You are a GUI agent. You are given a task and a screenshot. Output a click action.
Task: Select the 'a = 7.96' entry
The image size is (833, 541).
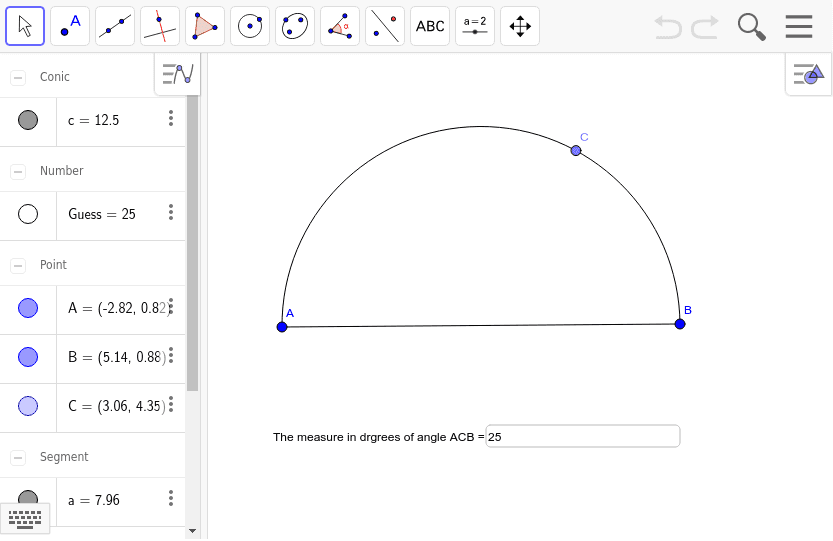pos(94,500)
